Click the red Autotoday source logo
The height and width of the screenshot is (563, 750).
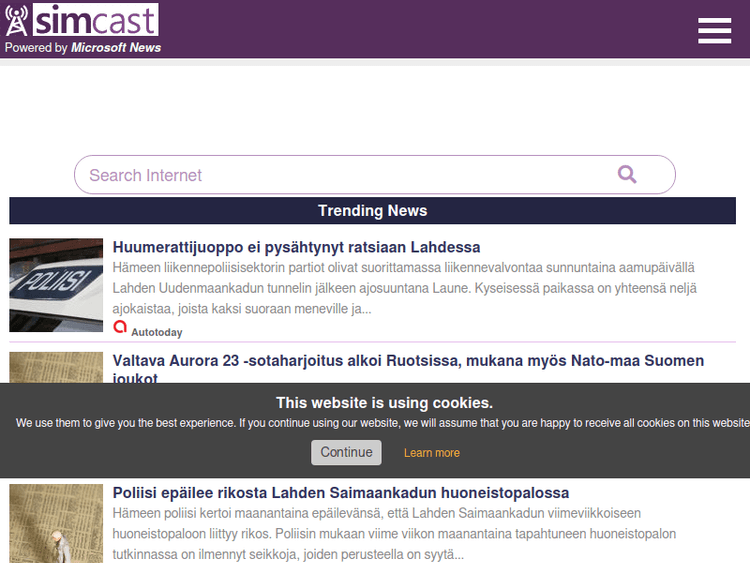click(x=120, y=327)
